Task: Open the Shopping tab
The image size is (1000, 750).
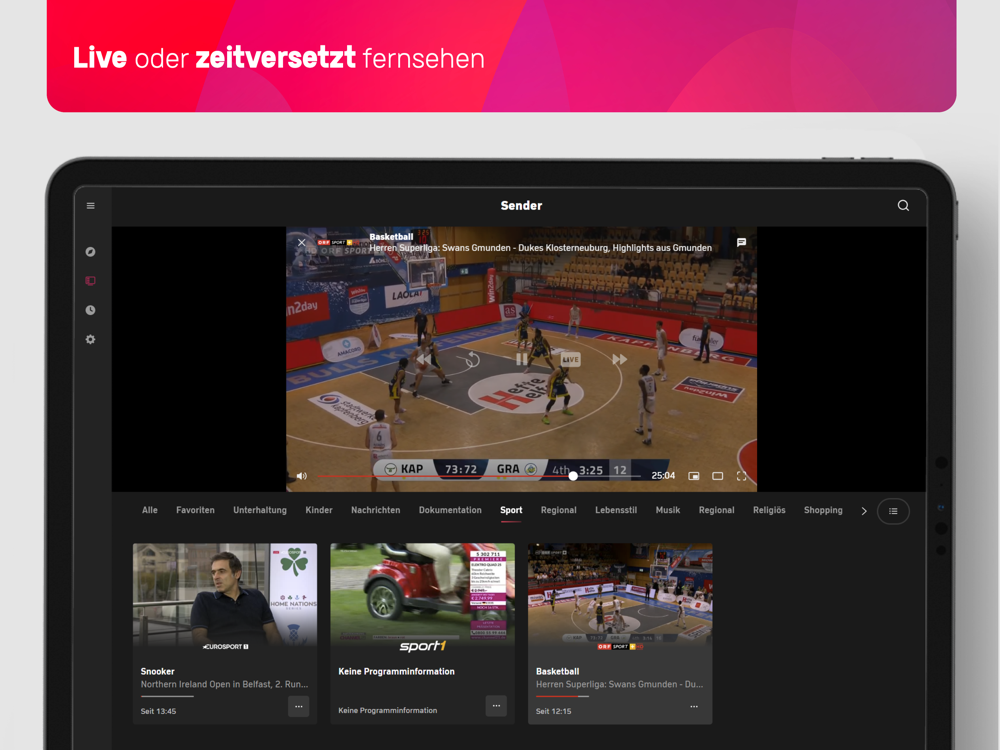Action: click(823, 510)
